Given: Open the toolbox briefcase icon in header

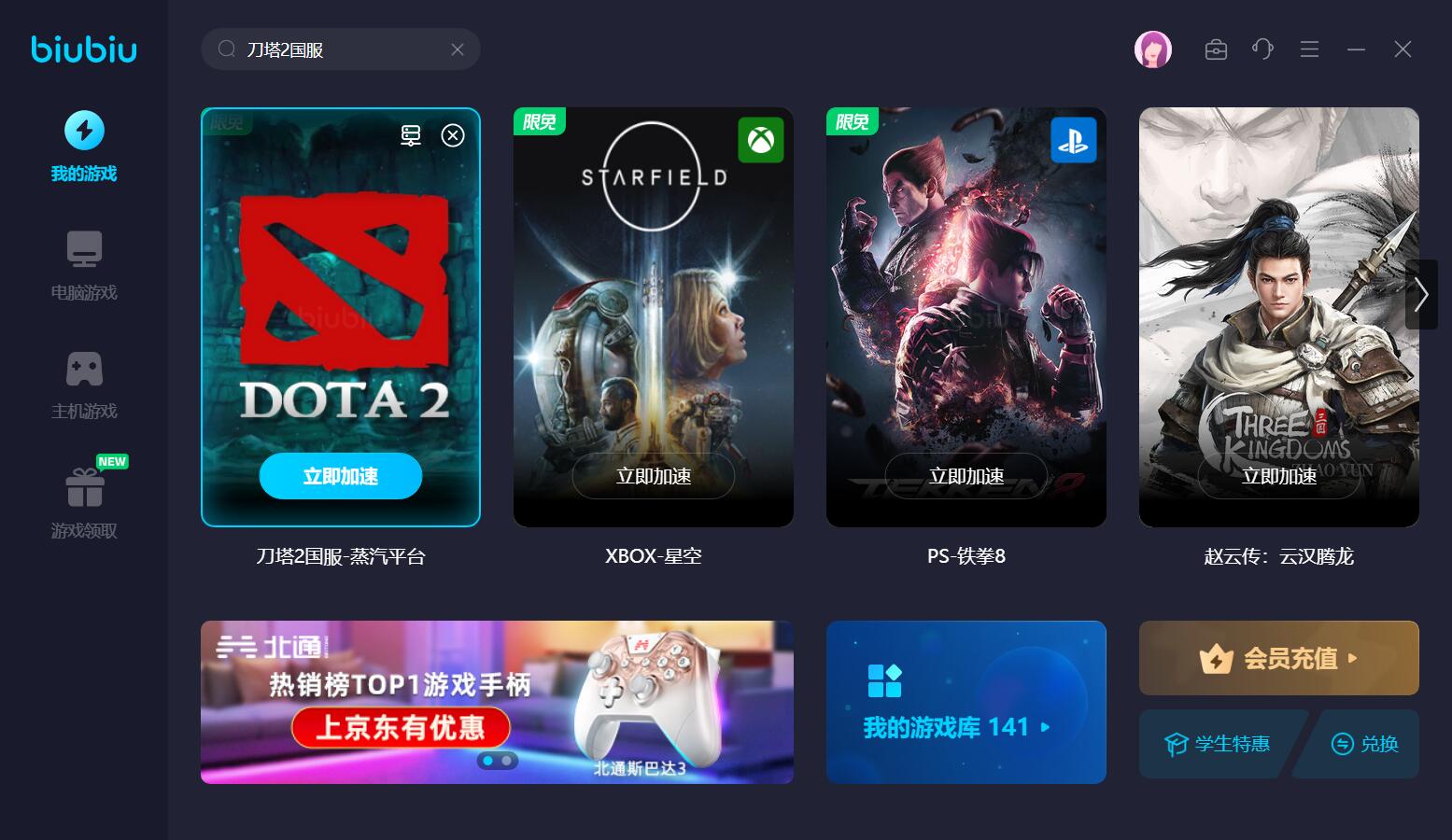Looking at the screenshot, I should point(1216,49).
